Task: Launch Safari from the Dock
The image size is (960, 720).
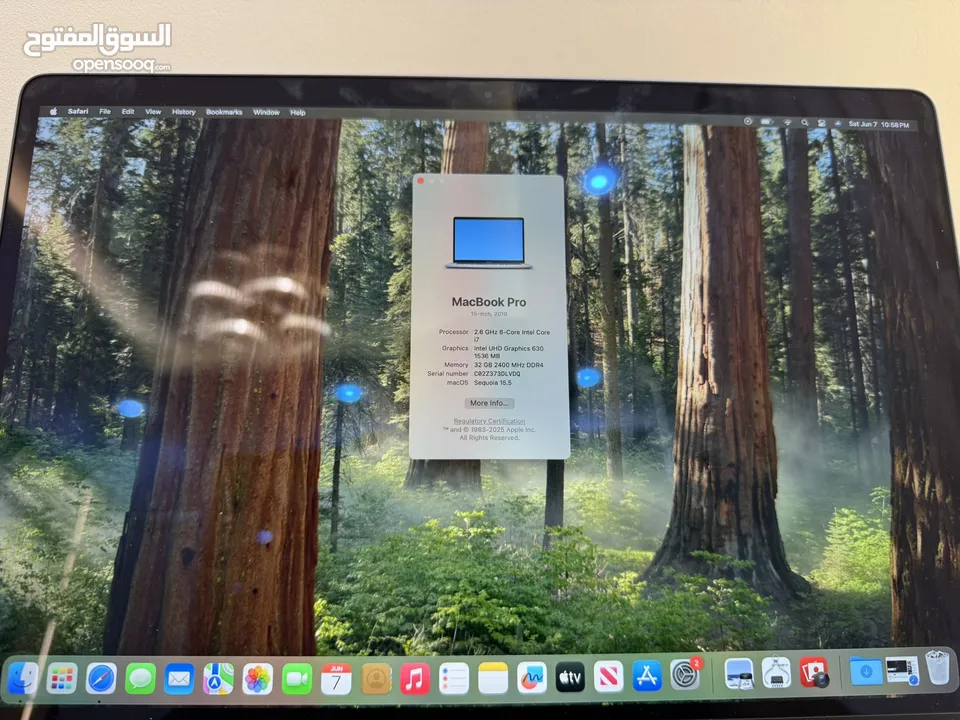Action: (101, 678)
